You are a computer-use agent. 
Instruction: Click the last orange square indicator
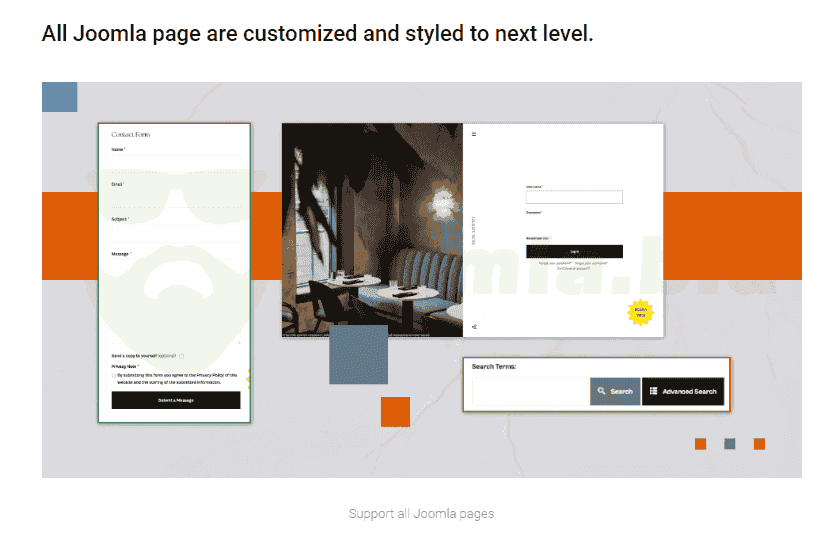[759, 444]
